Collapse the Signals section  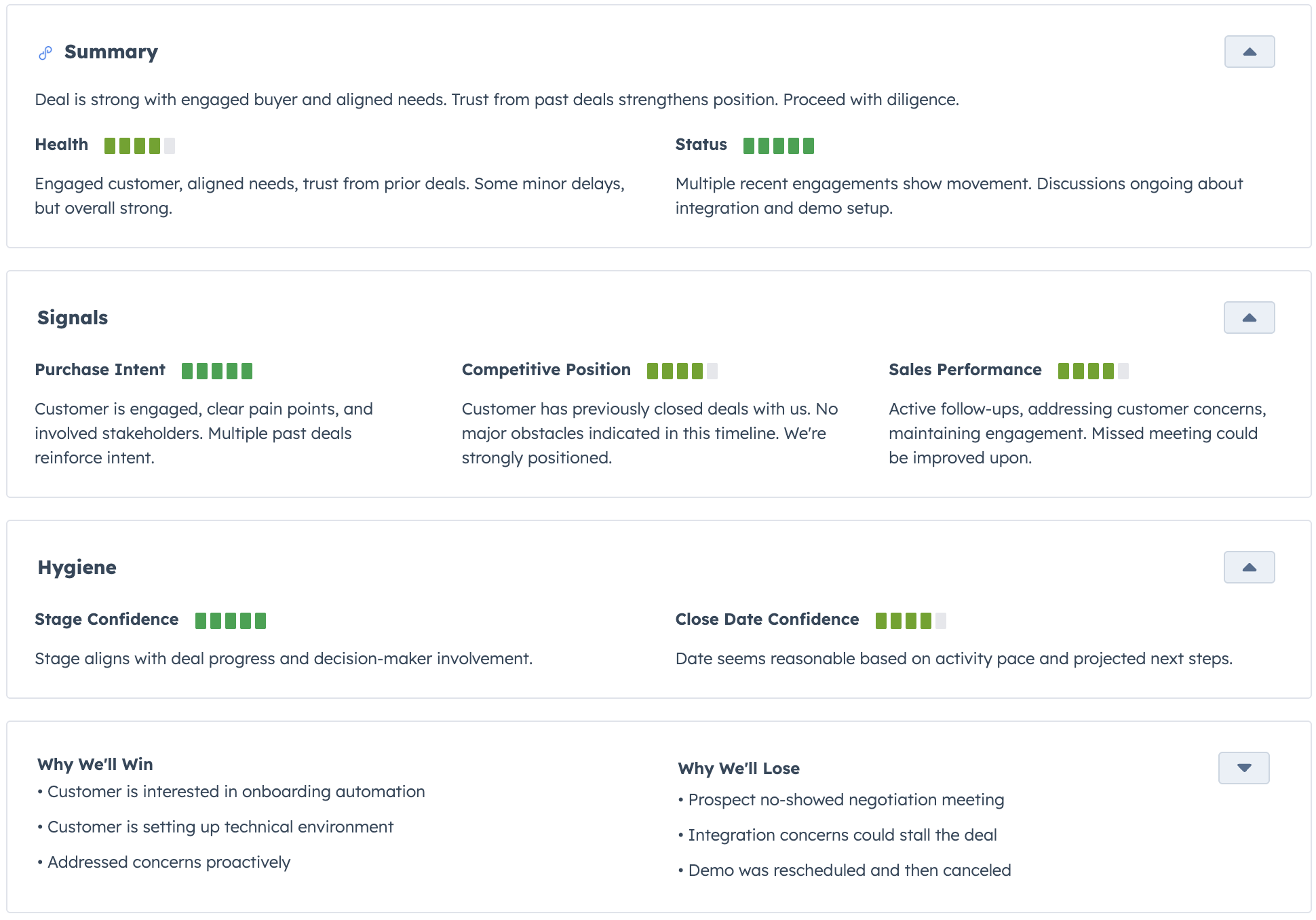(1249, 317)
